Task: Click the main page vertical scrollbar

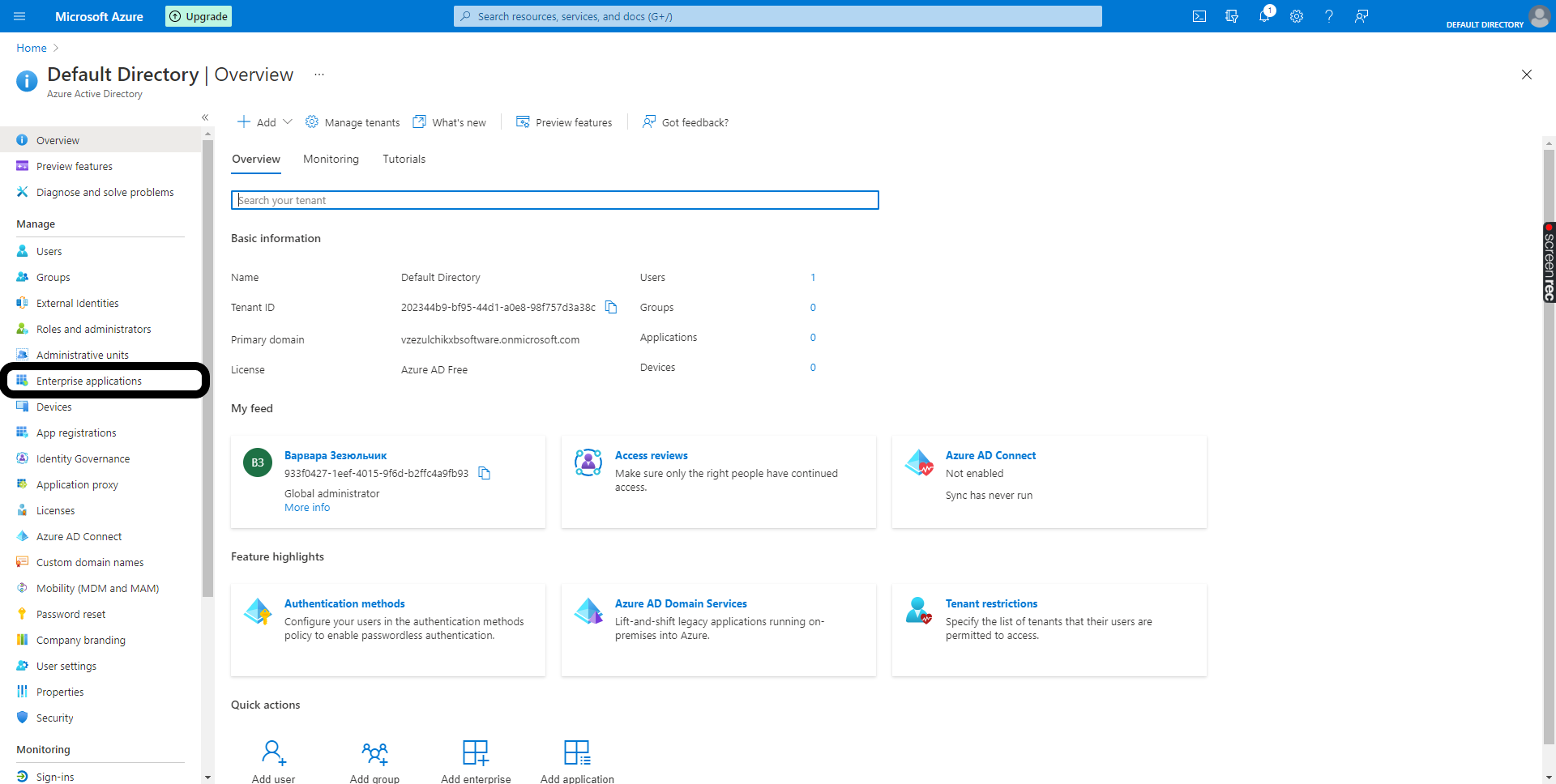Action: [1549, 445]
